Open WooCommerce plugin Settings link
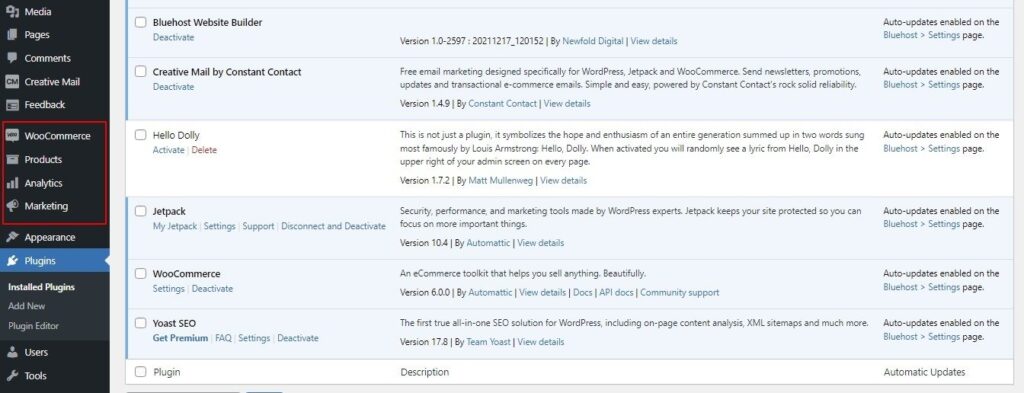 click(168, 289)
